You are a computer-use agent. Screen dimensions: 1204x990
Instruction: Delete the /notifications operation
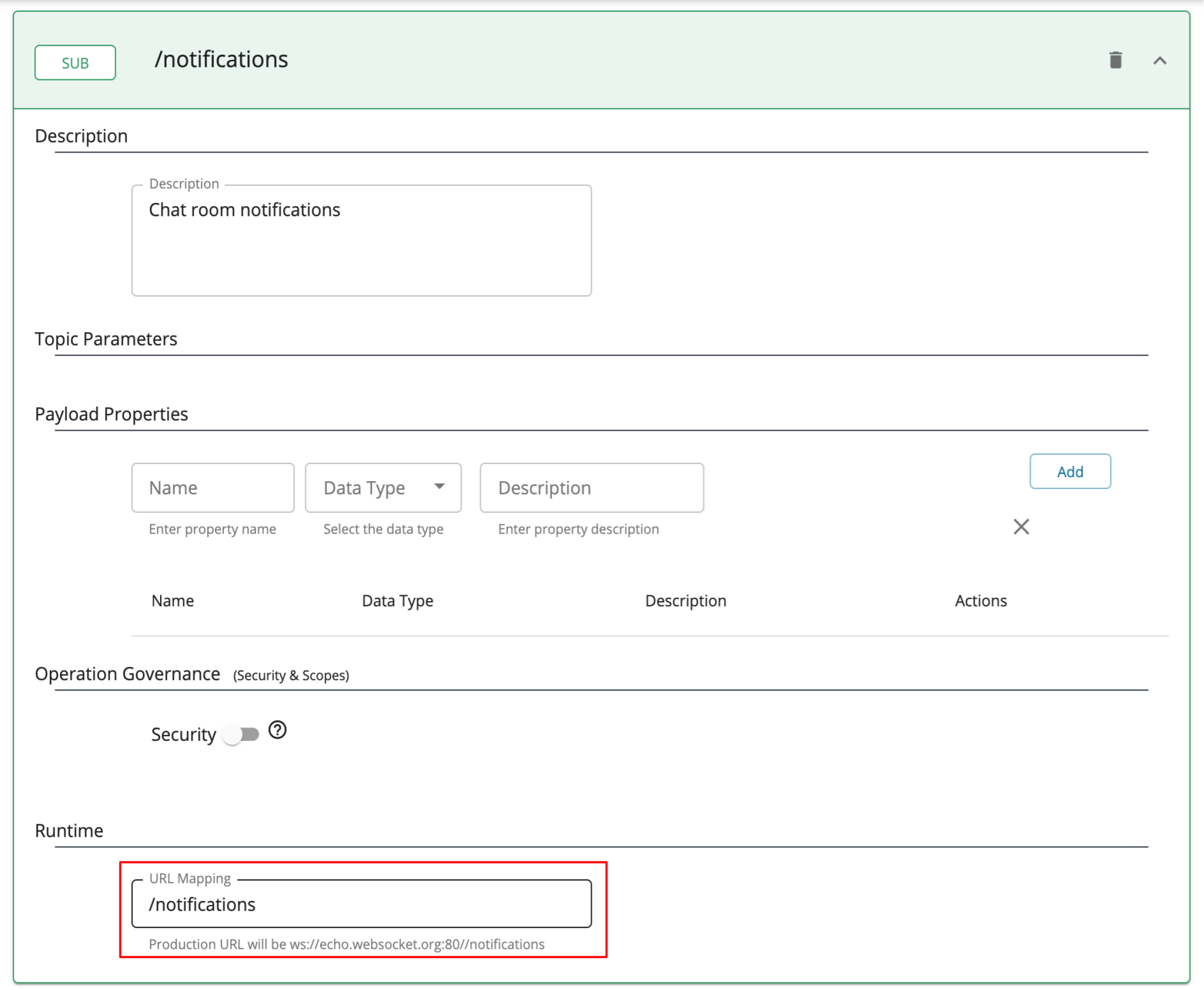coord(1116,61)
